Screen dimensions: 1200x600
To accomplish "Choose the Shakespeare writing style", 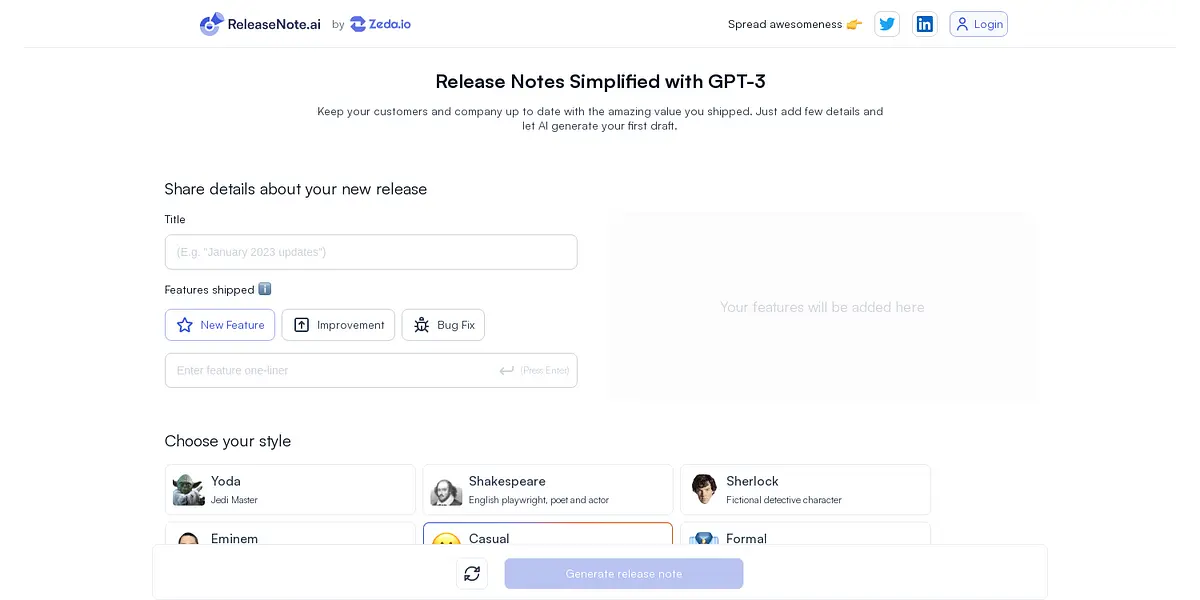I will [547, 489].
